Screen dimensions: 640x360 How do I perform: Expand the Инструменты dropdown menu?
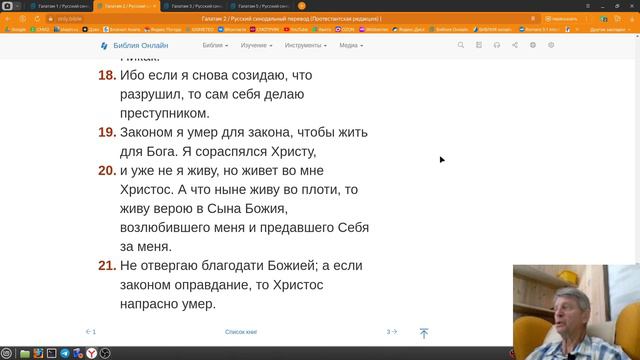(x=306, y=45)
